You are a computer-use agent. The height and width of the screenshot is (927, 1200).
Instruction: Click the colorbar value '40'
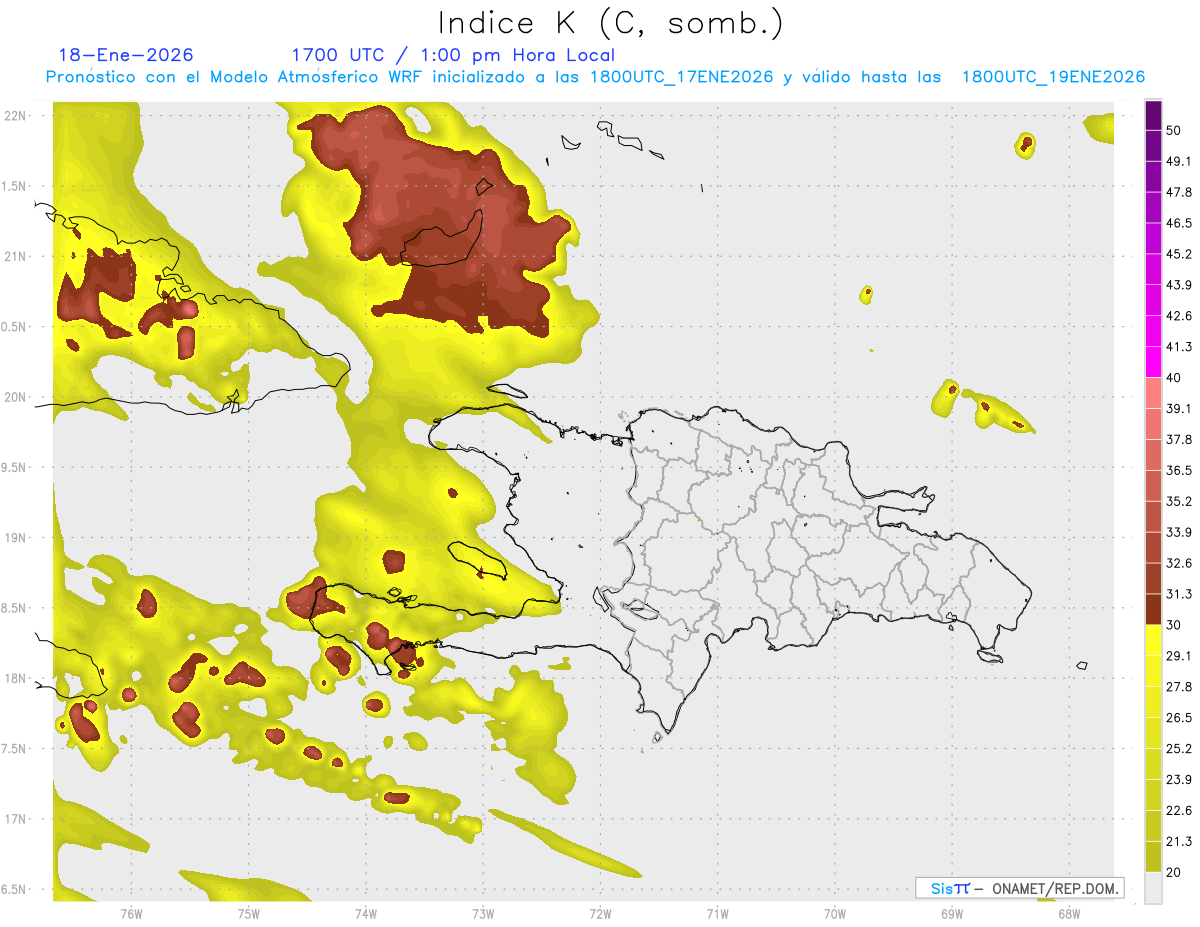pyautogui.click(x=1174, y=378)
